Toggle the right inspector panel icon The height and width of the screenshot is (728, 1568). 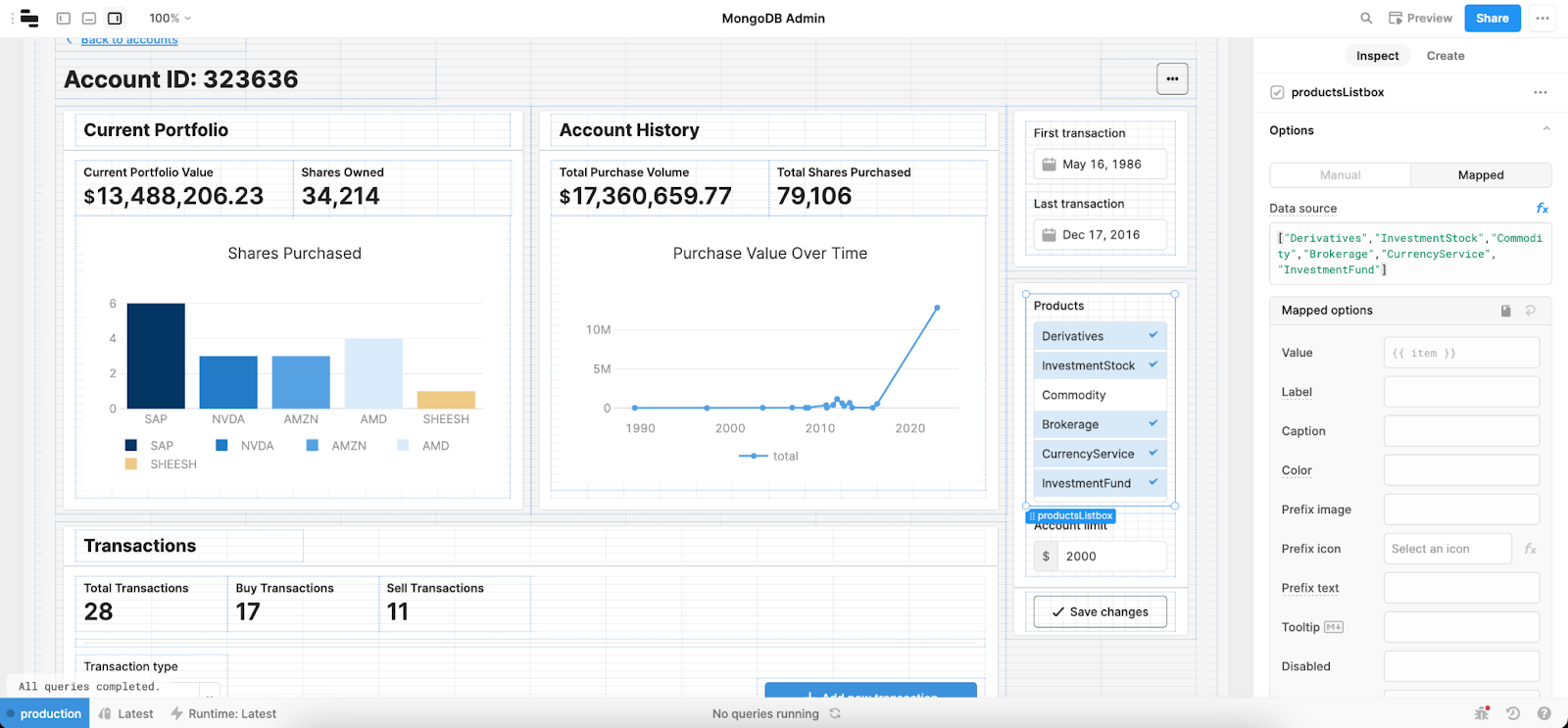(x=115, y=18)
